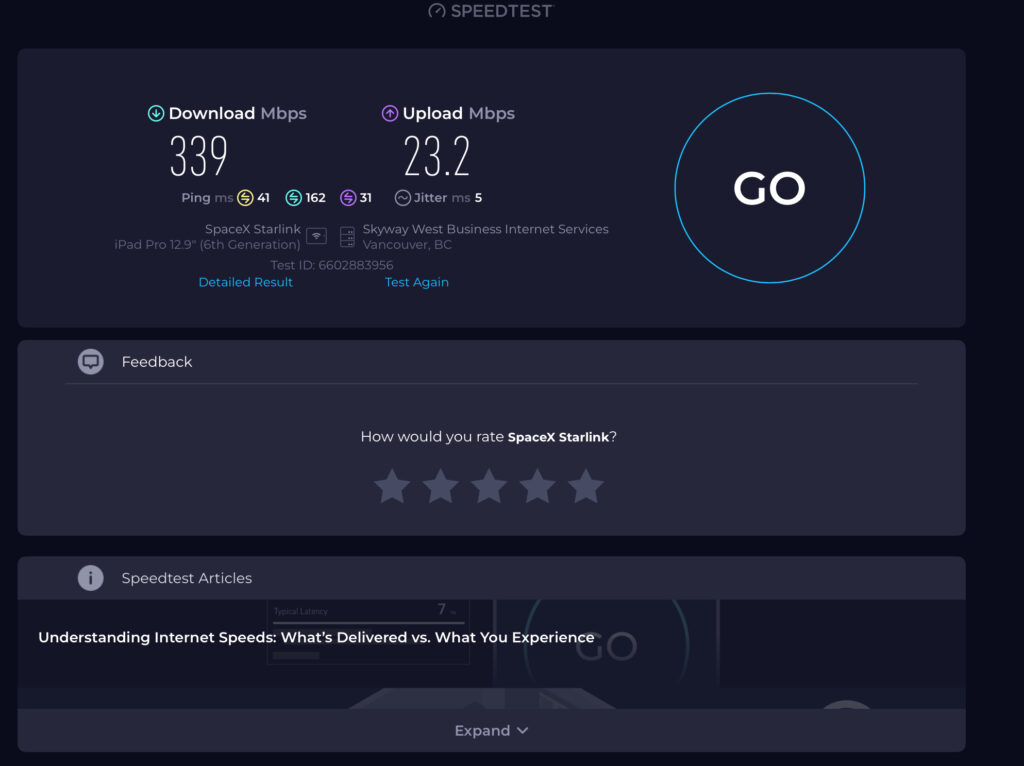This screenshot has width=1024, height=766.
Task: Click the server icon beside Skyway West
Action: pos(347,237)
